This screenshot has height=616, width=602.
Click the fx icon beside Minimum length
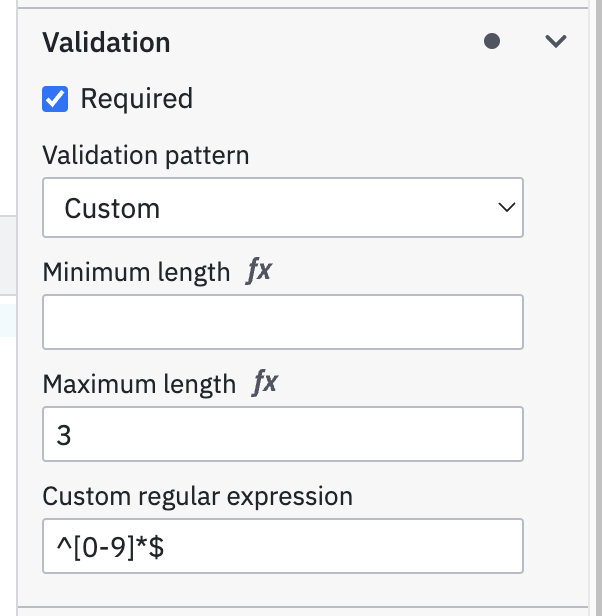click(259, 271)
